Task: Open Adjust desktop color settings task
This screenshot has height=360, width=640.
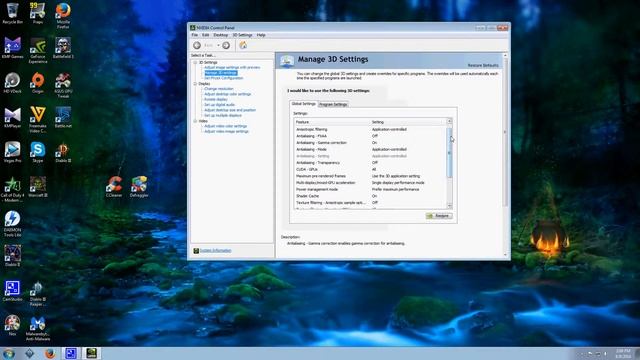Action: (227, 94)
